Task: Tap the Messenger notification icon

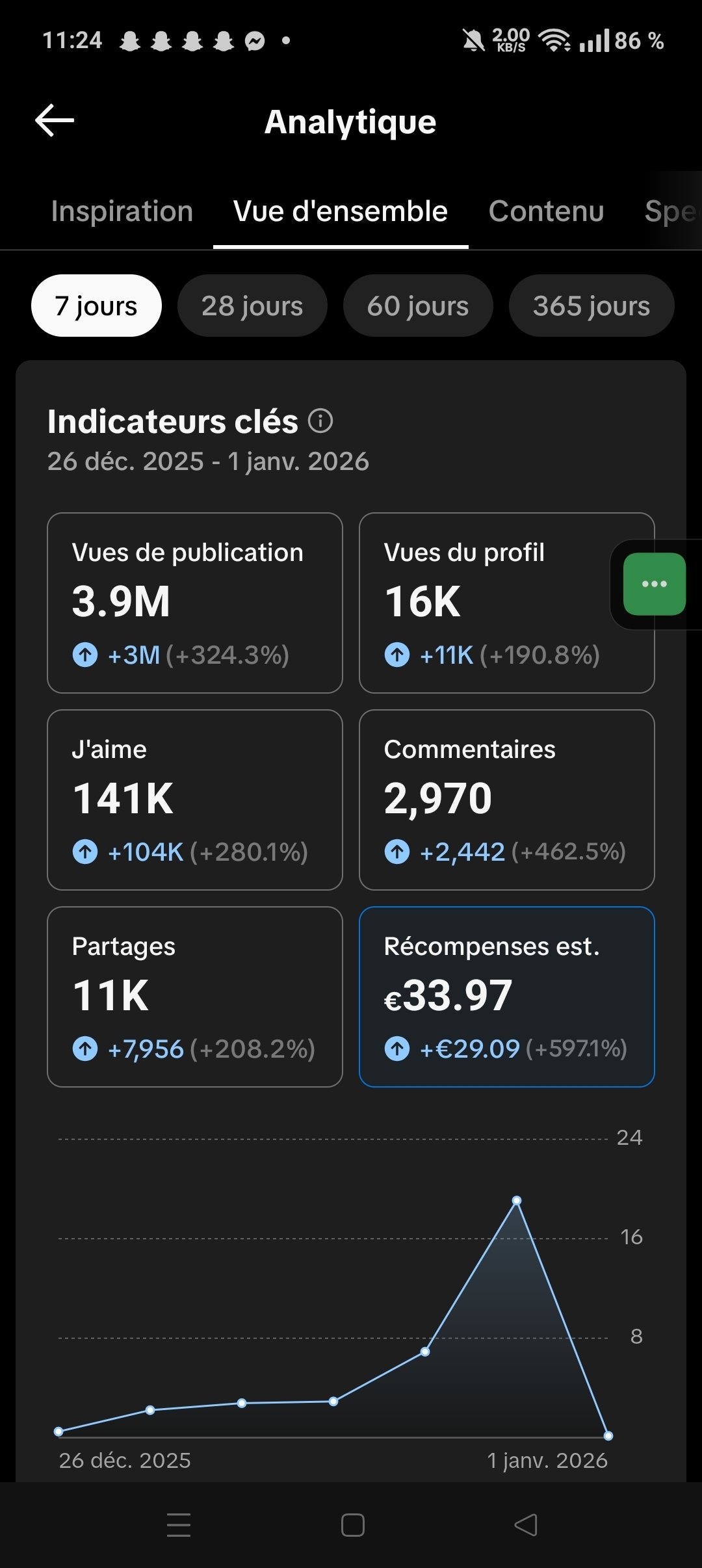Action: tap(255, 41)
